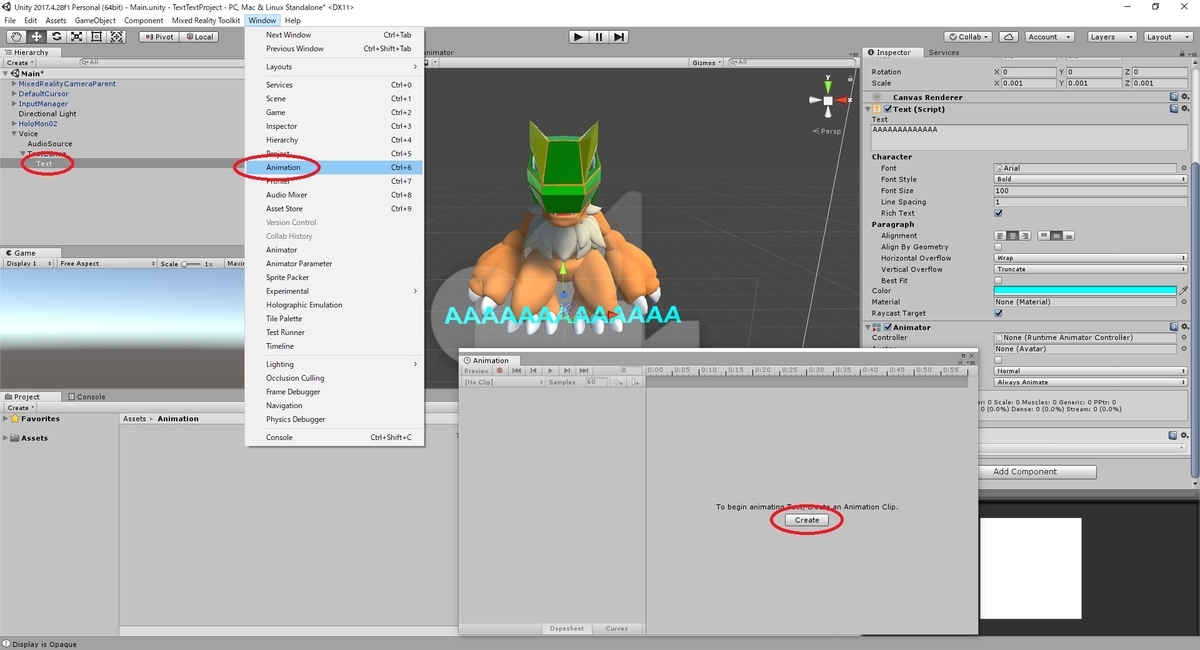Open the Animator component help icon
The height and width of the screenshot is (650, 1200).
pos(1174,327)
